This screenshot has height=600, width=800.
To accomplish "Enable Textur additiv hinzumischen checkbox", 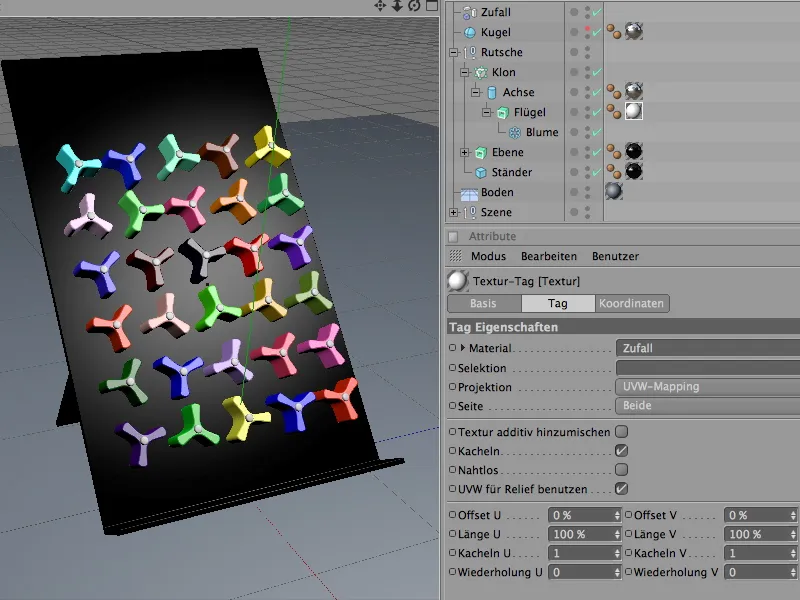I will pyautogui.click(x=621, y=432).
